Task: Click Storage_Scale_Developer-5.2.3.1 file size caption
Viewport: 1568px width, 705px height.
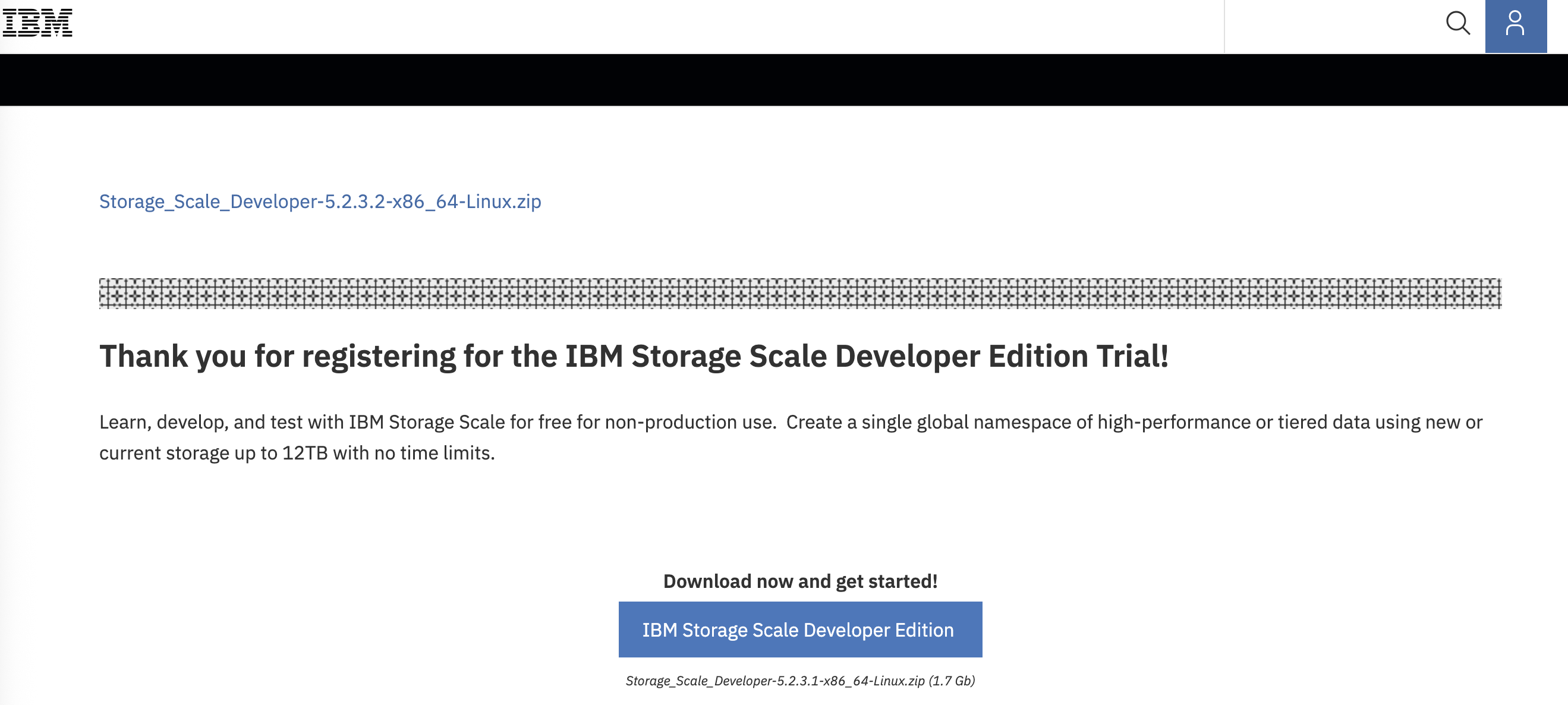Action: click(800, 681)
